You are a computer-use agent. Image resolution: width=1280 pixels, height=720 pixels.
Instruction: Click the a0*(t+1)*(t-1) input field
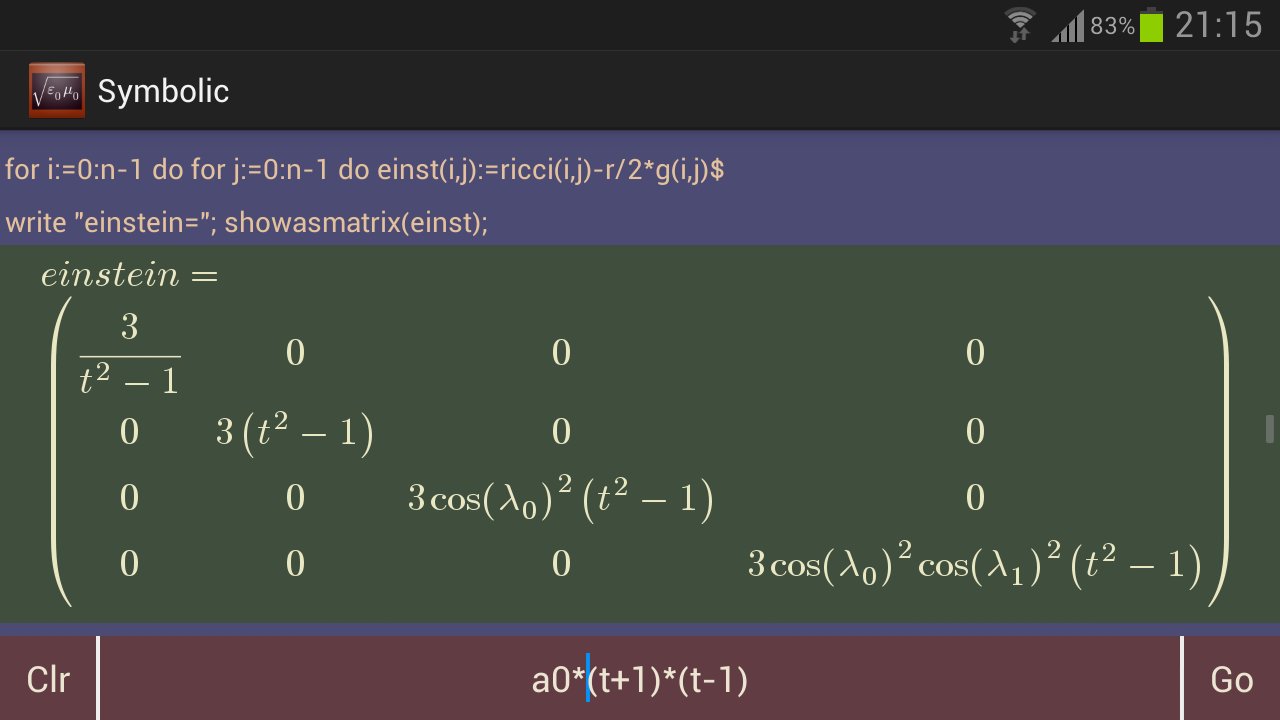point(640,679)
